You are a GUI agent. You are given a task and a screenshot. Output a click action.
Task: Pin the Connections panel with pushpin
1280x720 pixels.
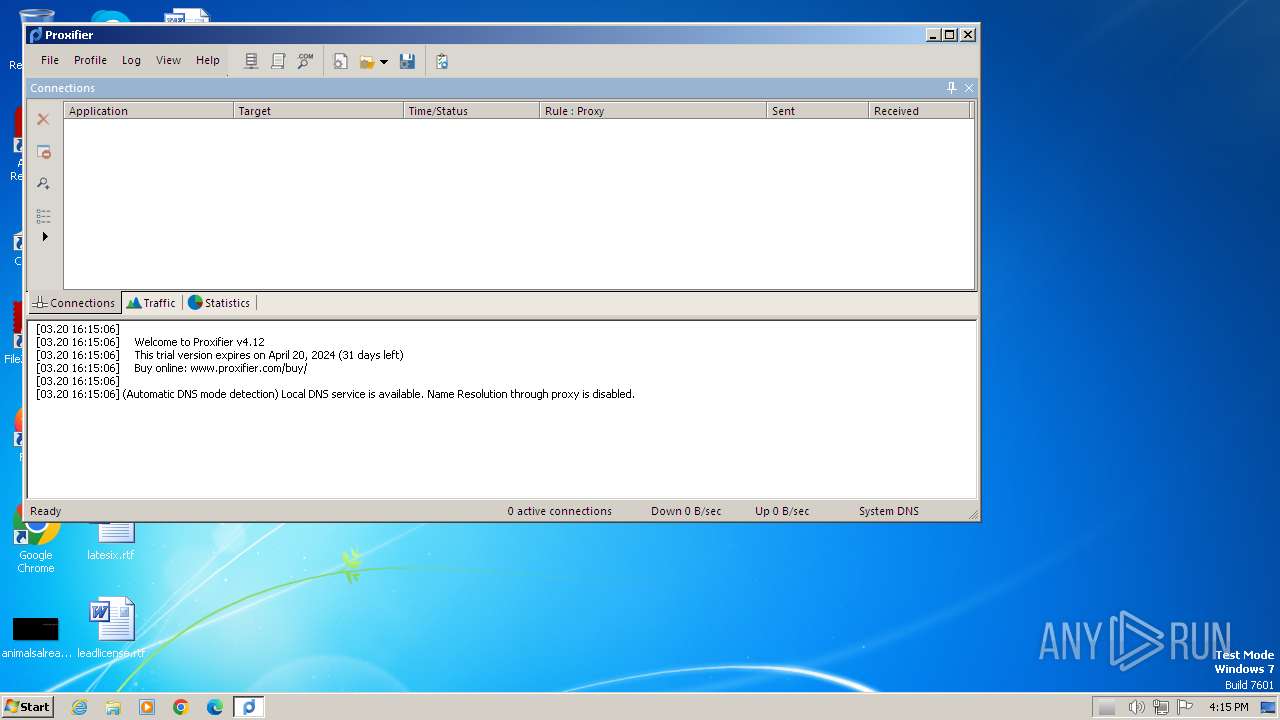click(951, 88)
